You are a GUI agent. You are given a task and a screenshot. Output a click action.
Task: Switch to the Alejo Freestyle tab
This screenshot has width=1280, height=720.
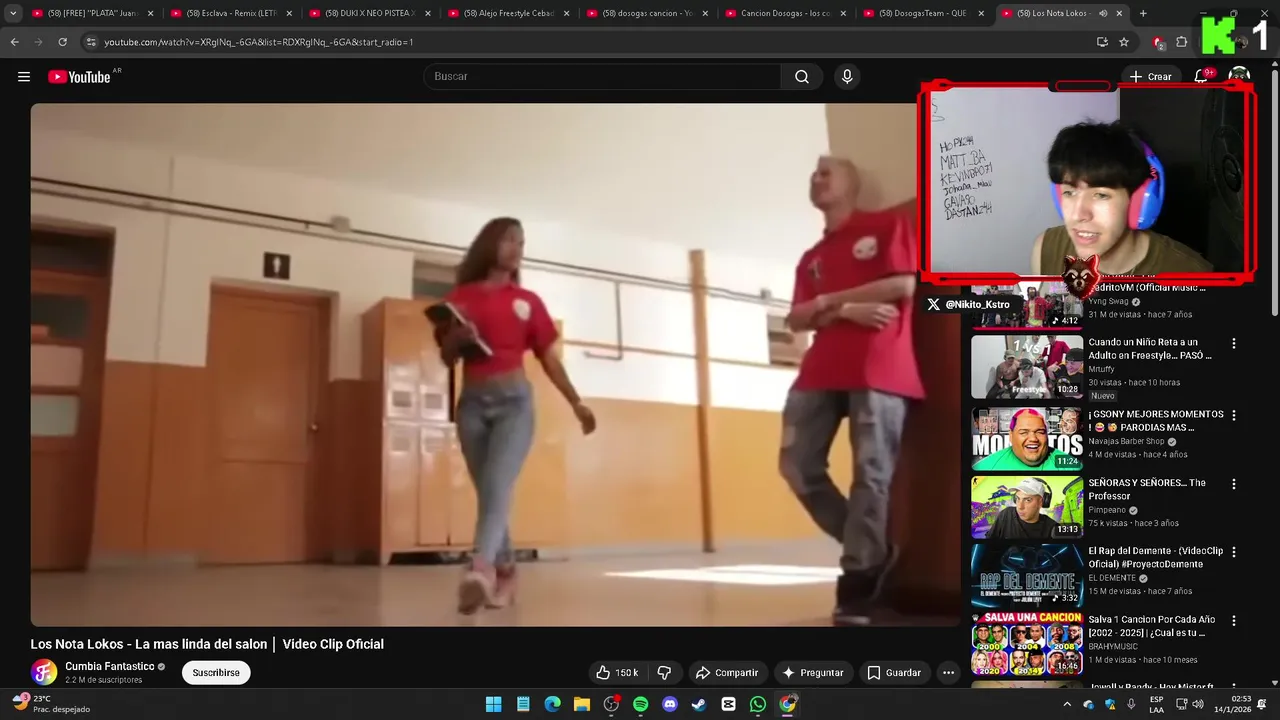click(x=508, y=14)
